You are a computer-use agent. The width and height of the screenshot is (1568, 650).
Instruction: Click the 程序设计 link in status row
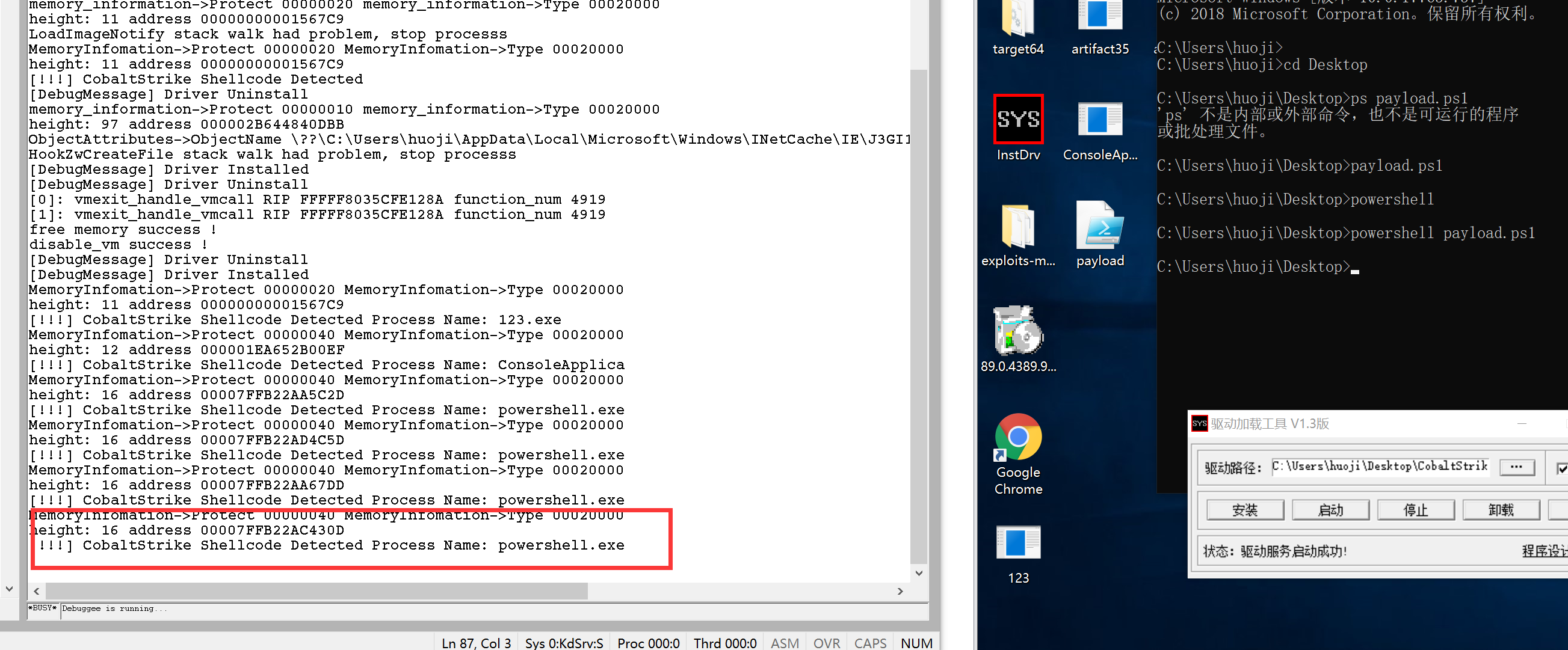point(1545,551)
